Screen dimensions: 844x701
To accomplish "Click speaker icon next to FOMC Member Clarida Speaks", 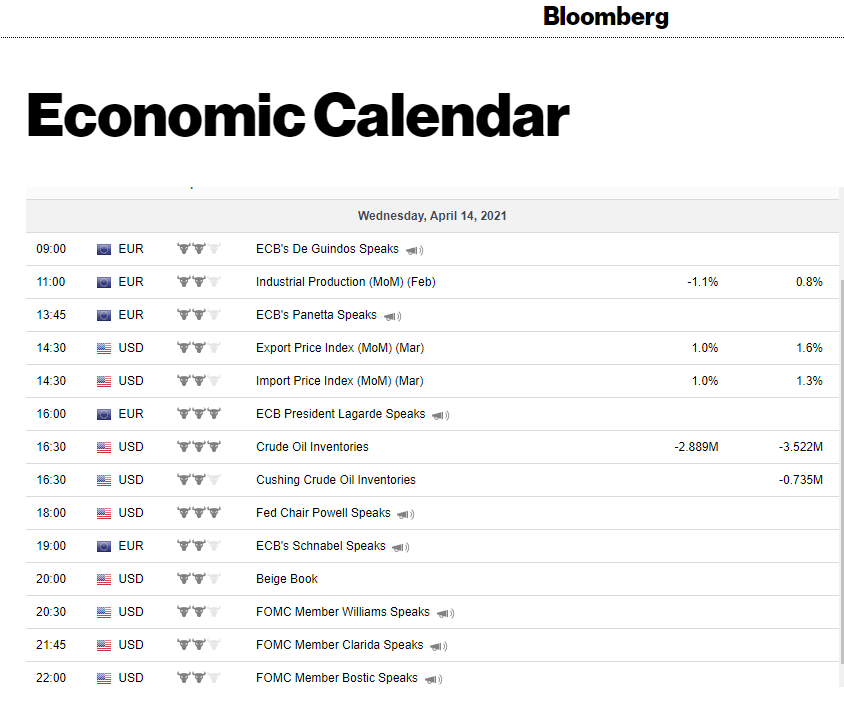I will click(438, 646).
